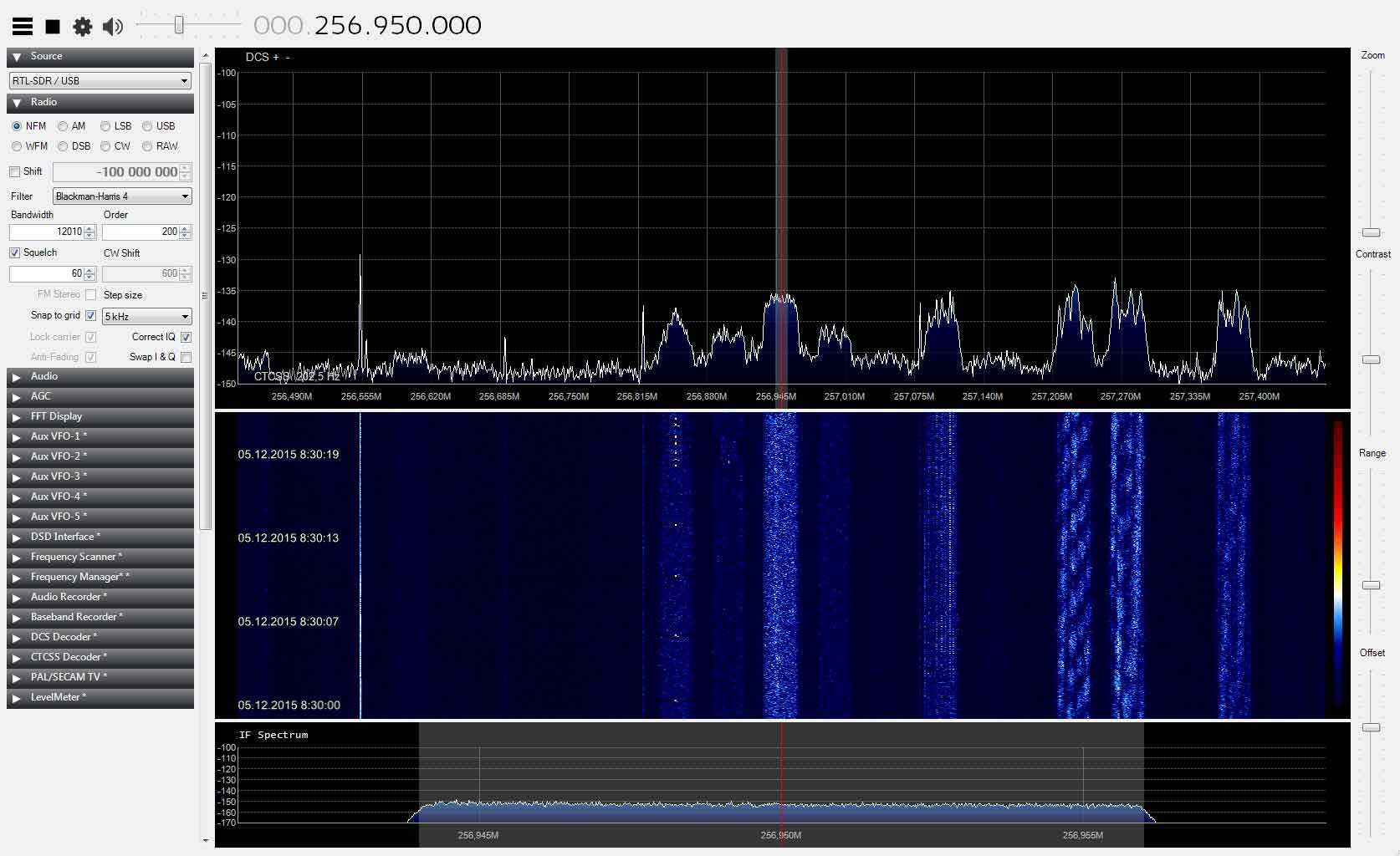Stop the radio with the stop button
The width and height of the screenshot is (1400, 856).
click(x=53, y=27)
